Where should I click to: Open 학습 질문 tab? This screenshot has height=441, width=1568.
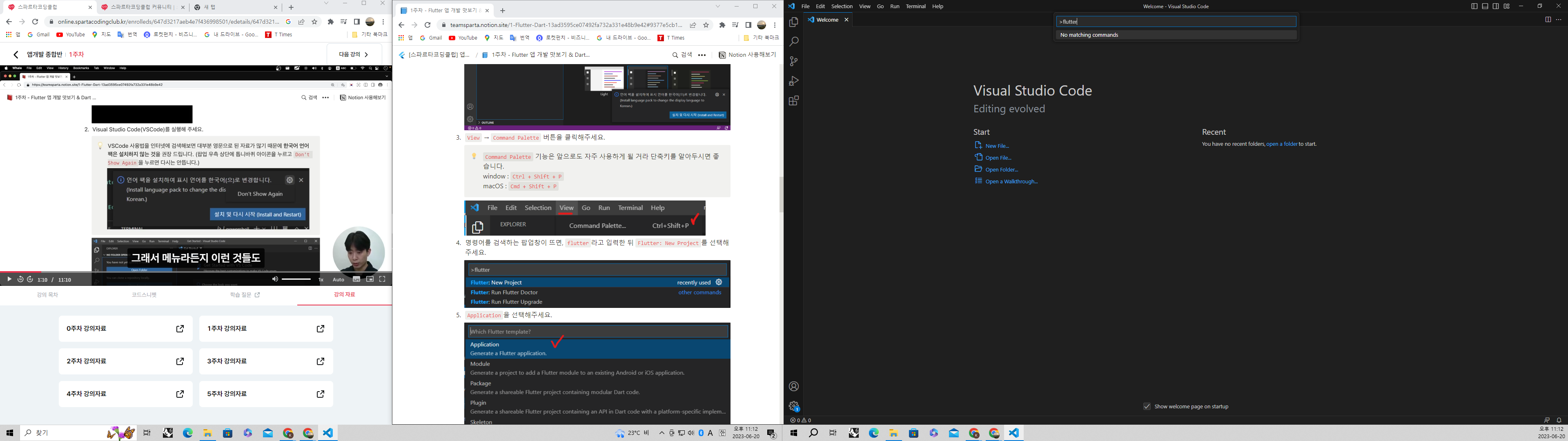click(x=245, y=295)
